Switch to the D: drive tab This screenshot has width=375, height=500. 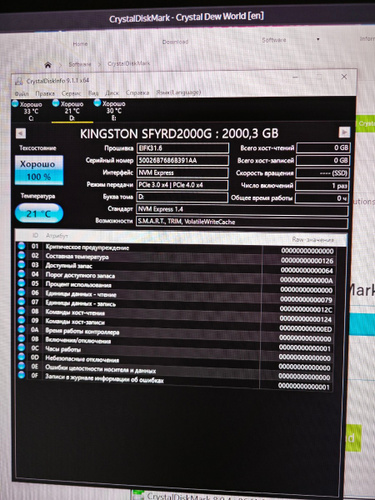pos(72,111)
